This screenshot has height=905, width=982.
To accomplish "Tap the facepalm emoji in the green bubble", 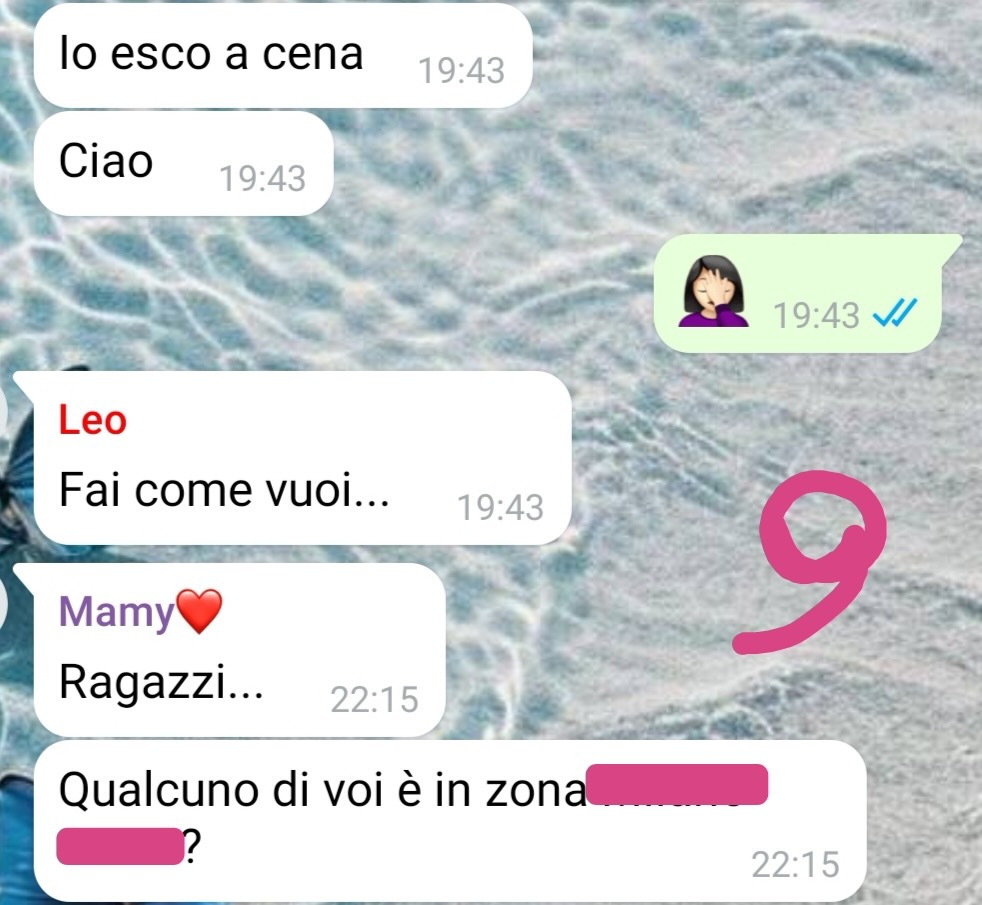I will point(713,291).
